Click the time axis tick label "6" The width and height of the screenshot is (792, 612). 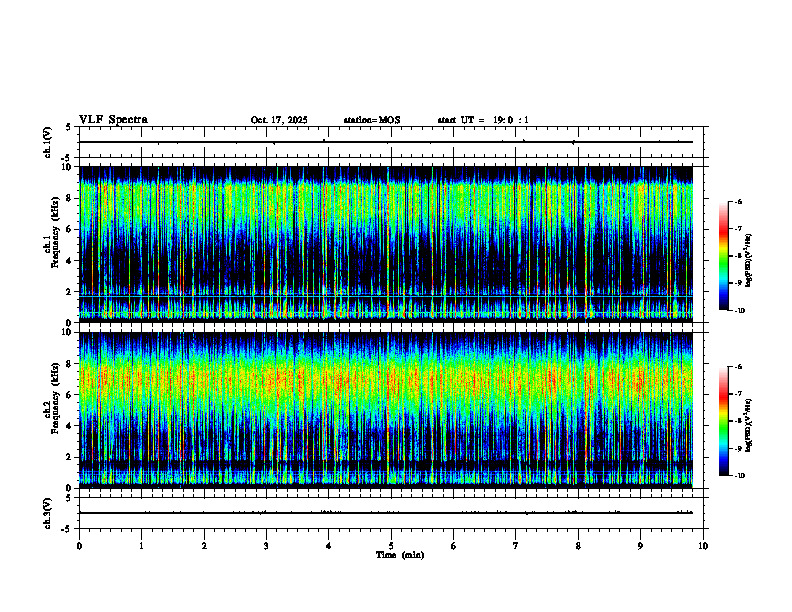pyautogui.click(x=454, y=546)
